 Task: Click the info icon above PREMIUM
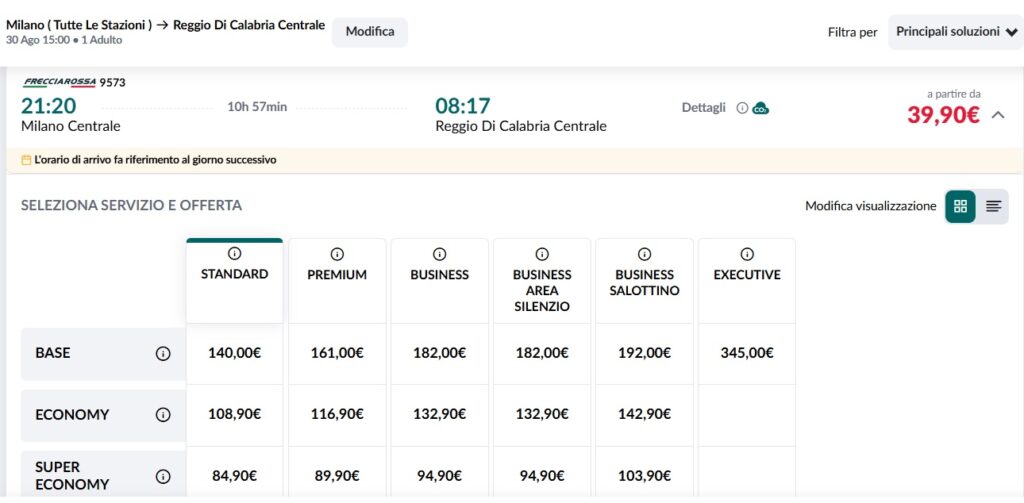(x=337, y=253)
